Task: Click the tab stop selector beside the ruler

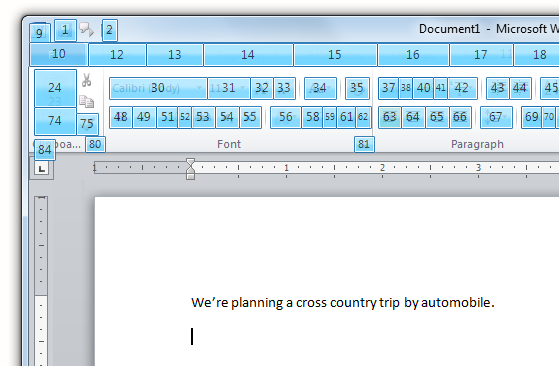Action: [42, 169]
